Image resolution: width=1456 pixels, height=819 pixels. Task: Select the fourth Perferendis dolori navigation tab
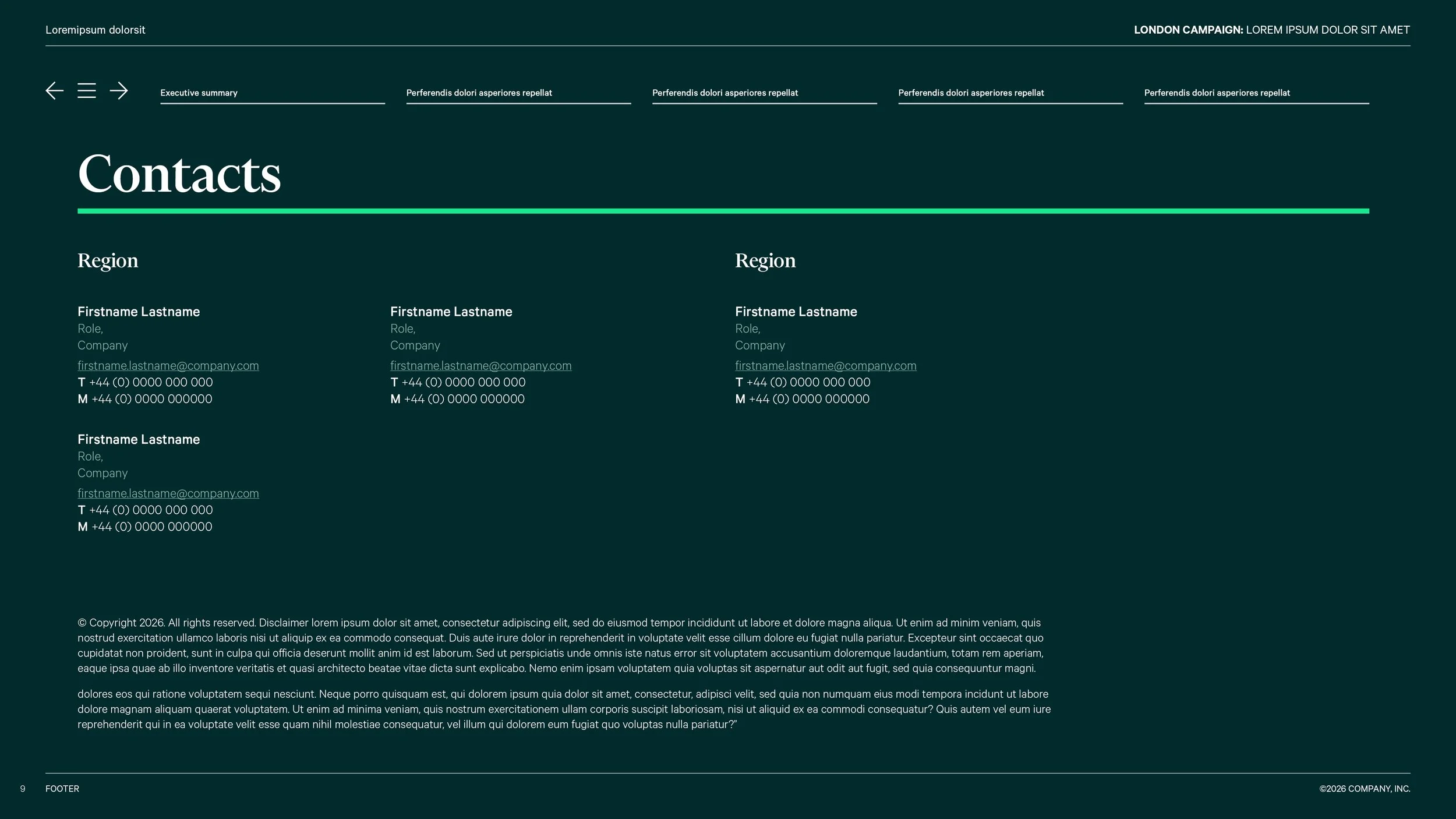[971, 93]
